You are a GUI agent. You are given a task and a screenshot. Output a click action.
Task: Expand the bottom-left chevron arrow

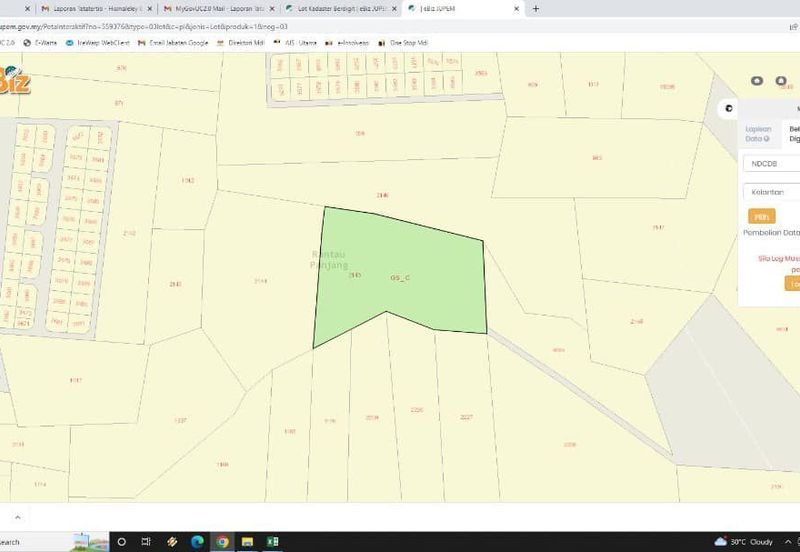click(15, 516)
